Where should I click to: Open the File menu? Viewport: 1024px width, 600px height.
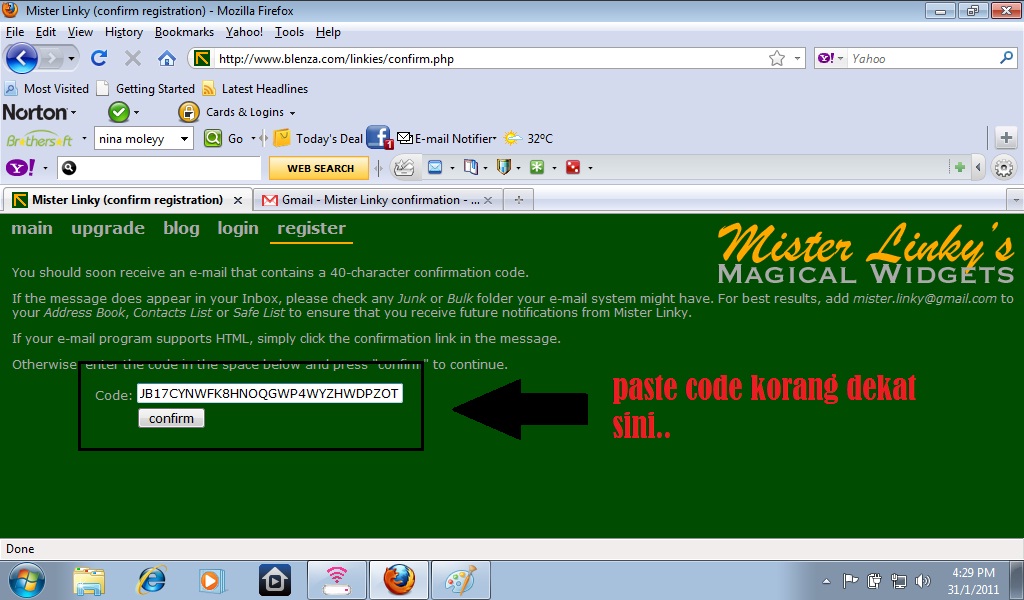pos(14,32)
